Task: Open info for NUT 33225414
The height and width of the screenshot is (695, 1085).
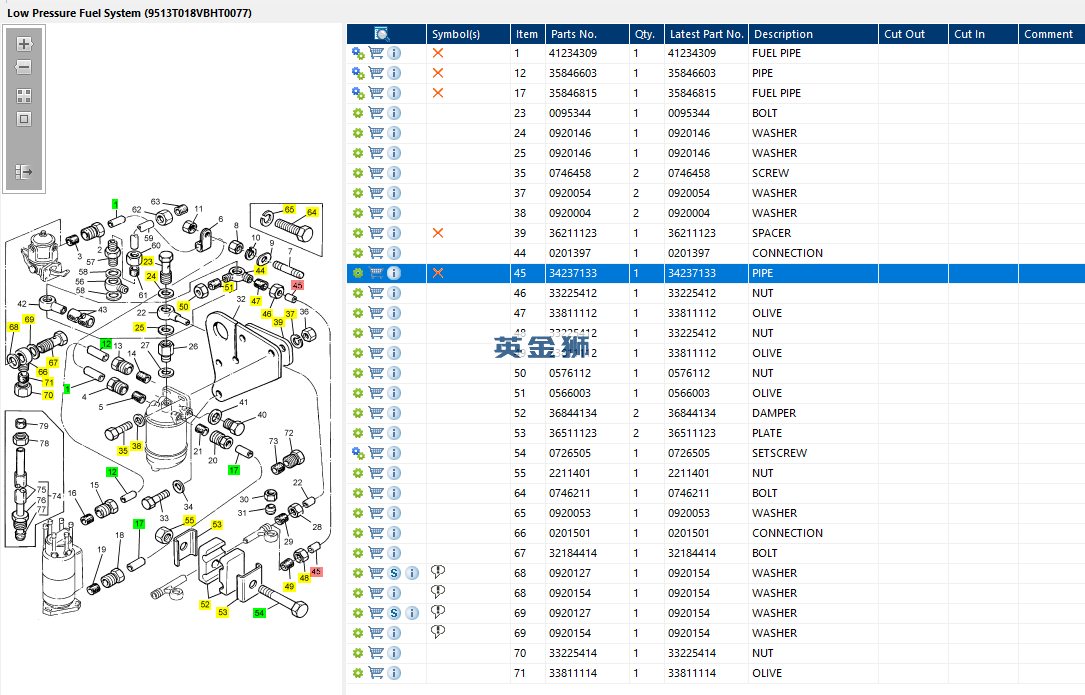Action: tap(394, 653)
